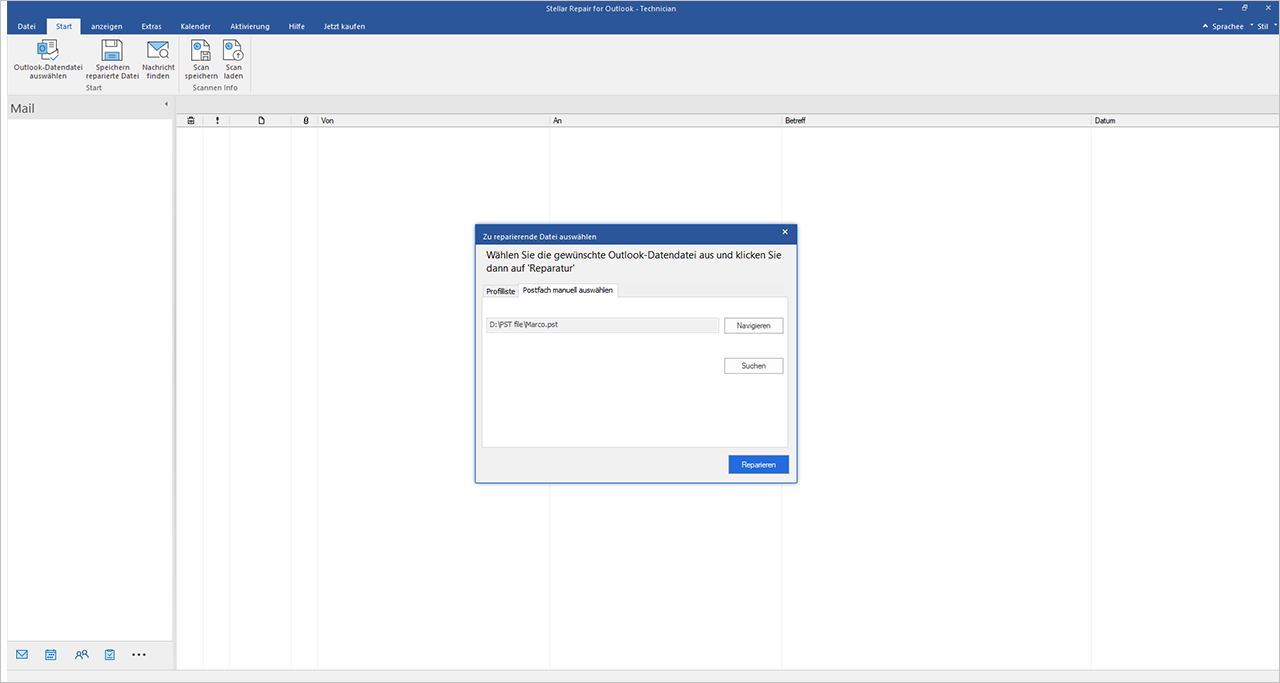
Task: Open the Calendar view icon in sidebar
Action: [x=51, y=655]
